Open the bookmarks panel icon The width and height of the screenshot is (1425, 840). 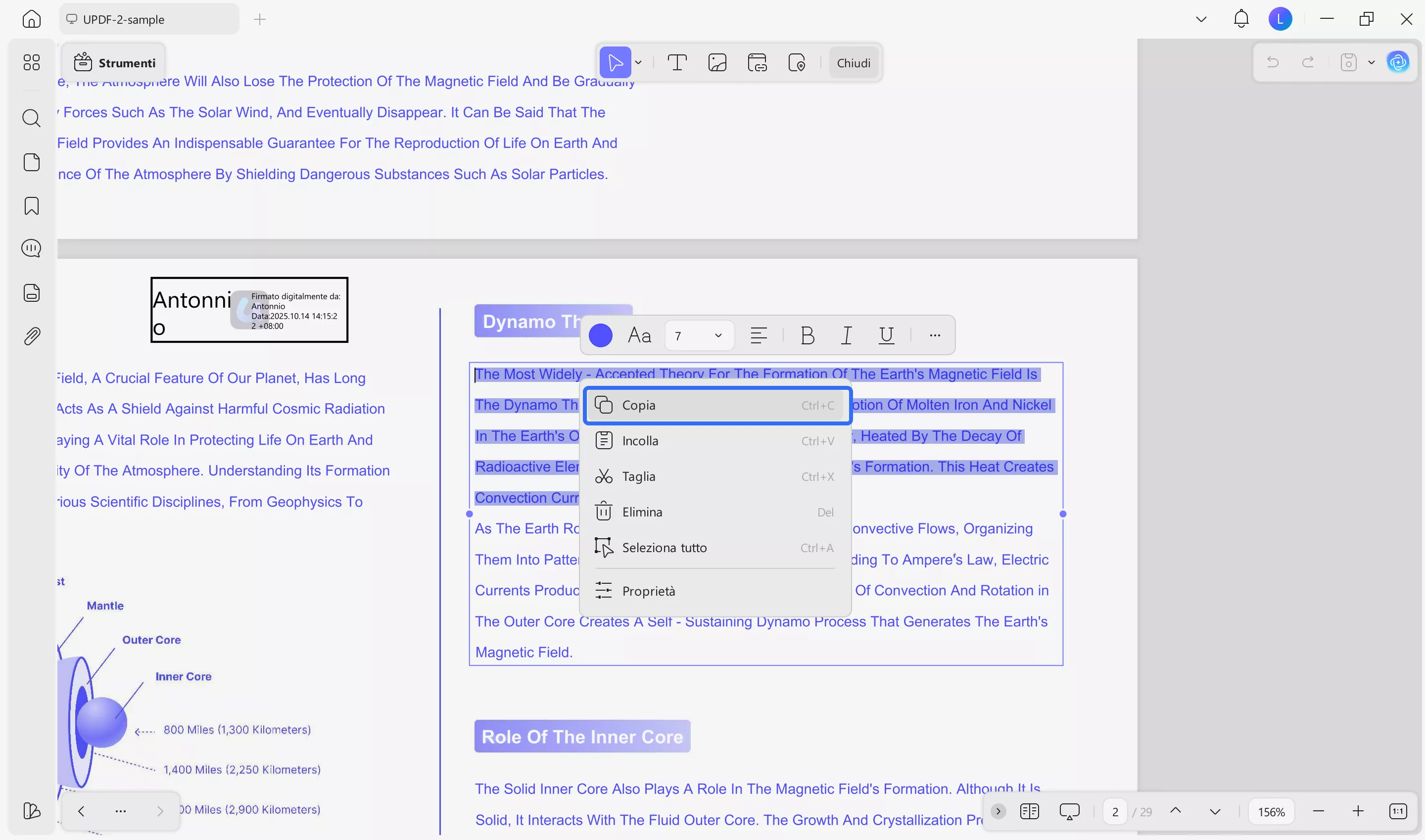pos(32,206)
